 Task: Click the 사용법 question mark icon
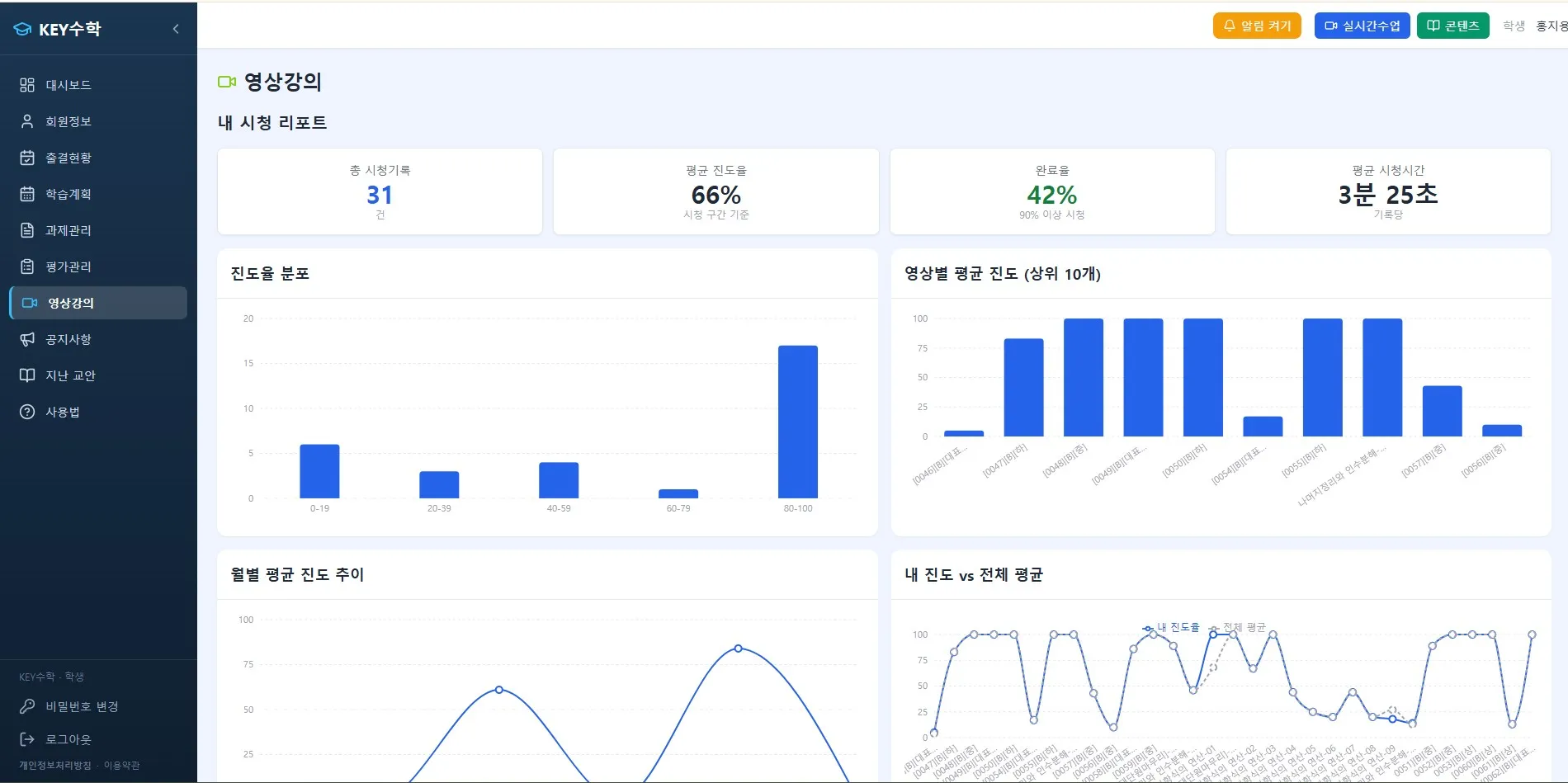[27, 412]
